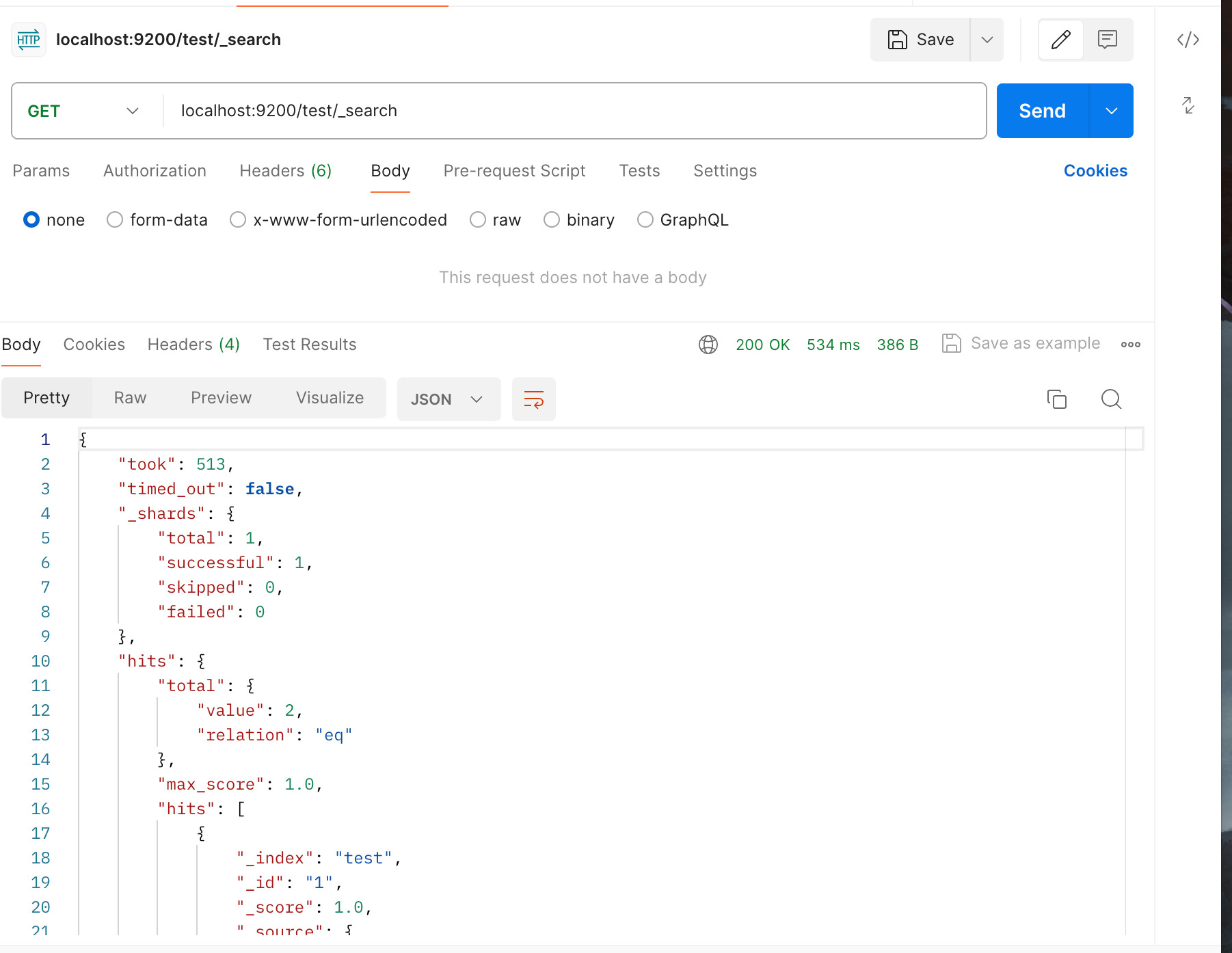
Task: Switch to Visualize response view
Action: (330, 398)
